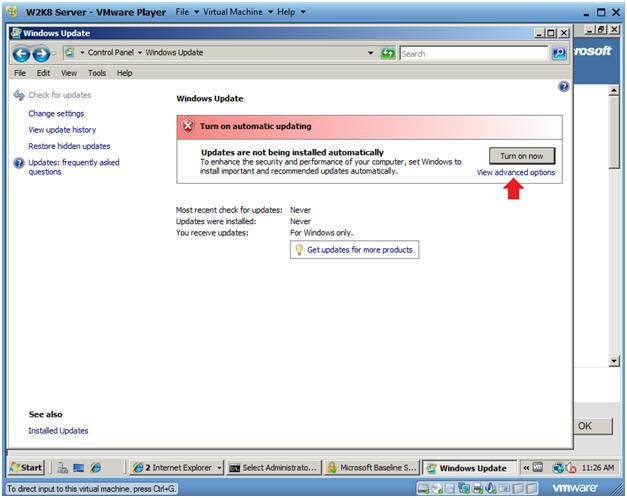Screen dimensions: 627x498
Task: Expand the Internet Explorer taskbar group arrow
Action: click(219, 467)
